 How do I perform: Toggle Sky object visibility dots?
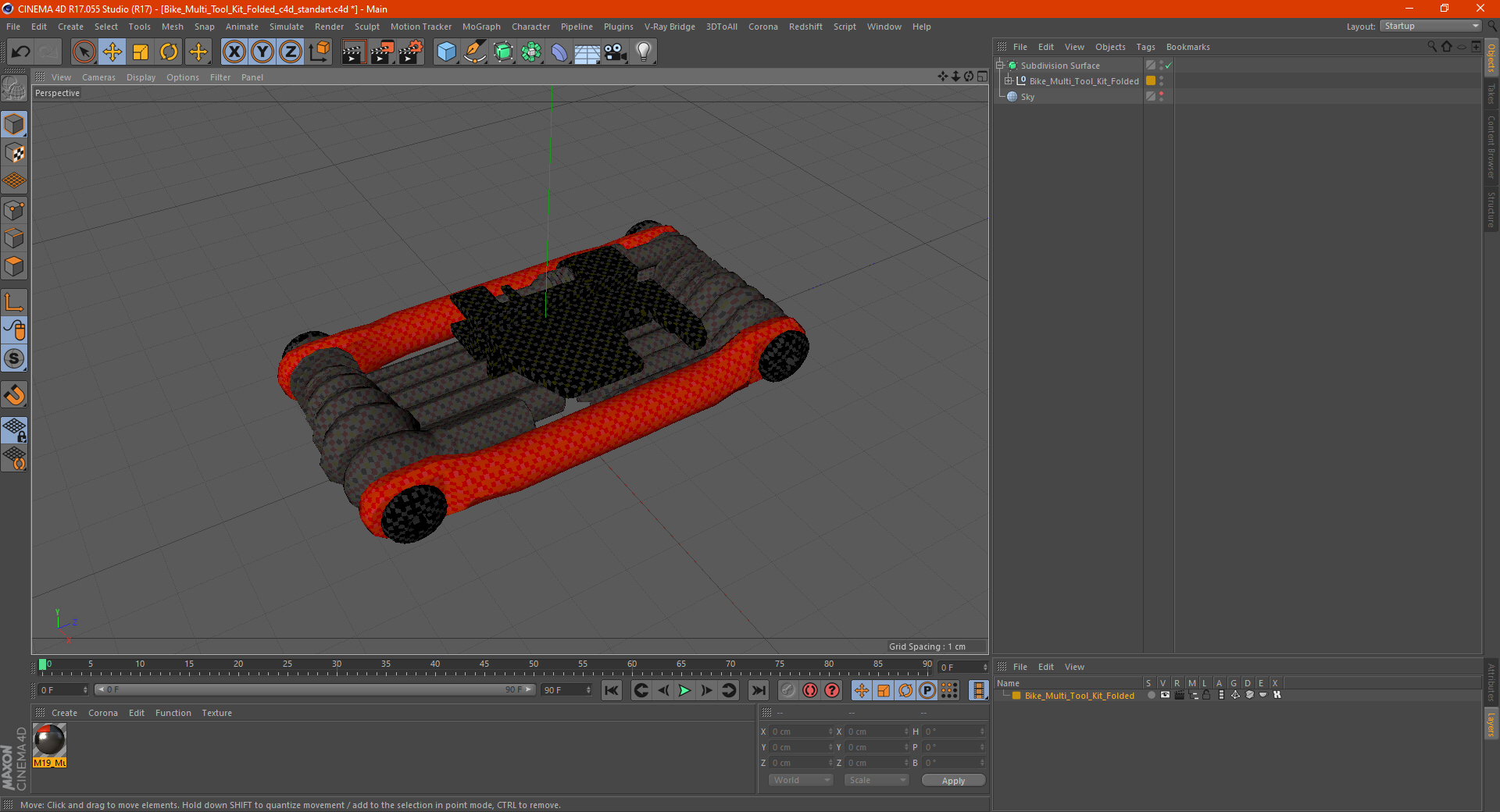pyautogui.click(x=1162, y=97)
